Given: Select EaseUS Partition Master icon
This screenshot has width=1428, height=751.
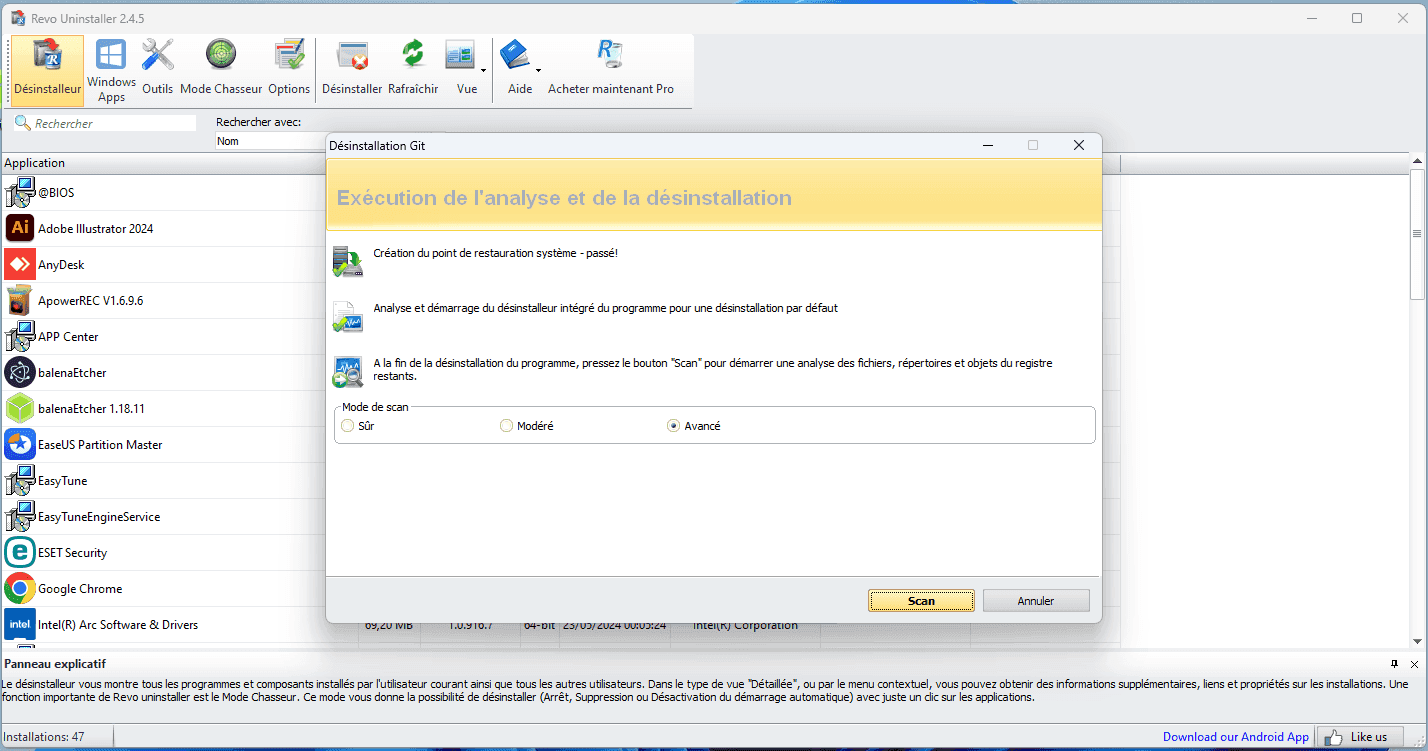Looking at the screenshot, I should click(20, 444).
